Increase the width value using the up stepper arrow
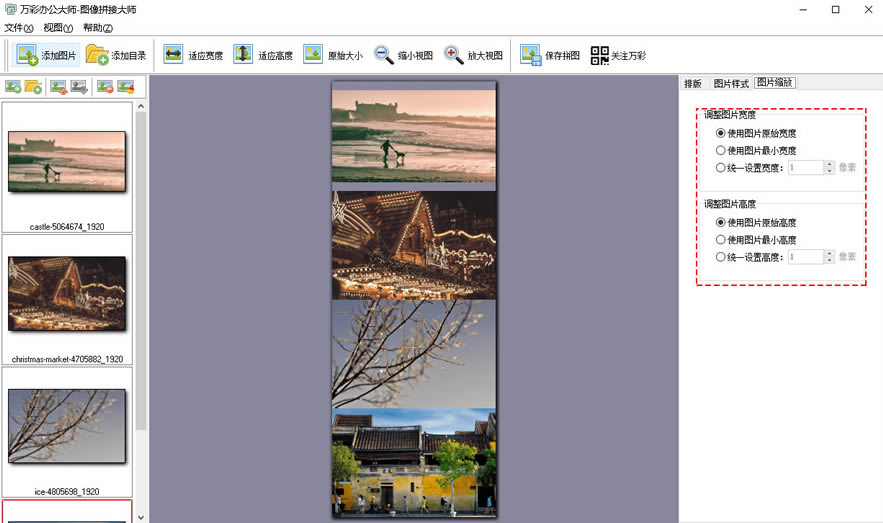Screen dimensions: 883x523 click(x=829, y=164)
